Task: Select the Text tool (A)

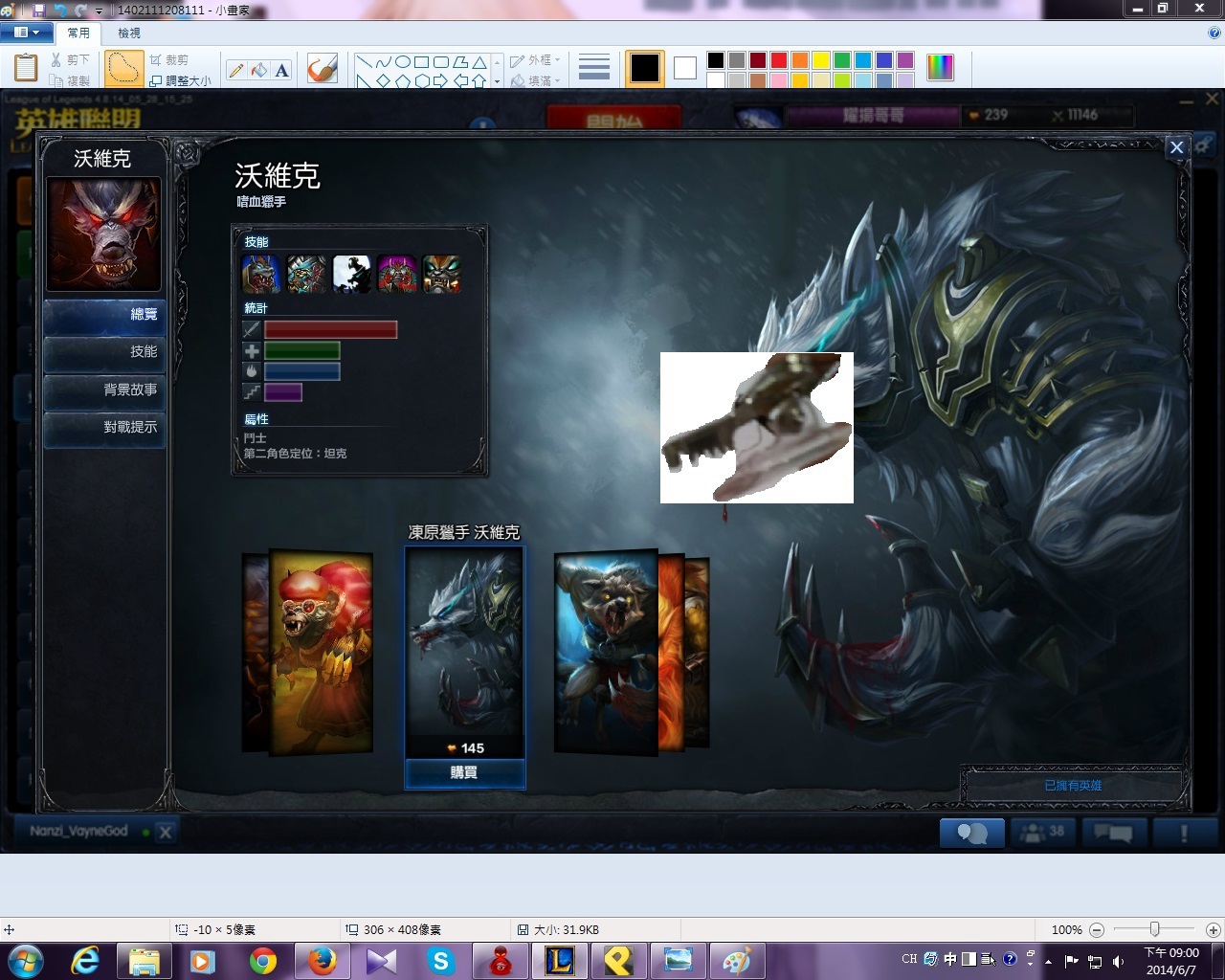Action: click(281, 70)
